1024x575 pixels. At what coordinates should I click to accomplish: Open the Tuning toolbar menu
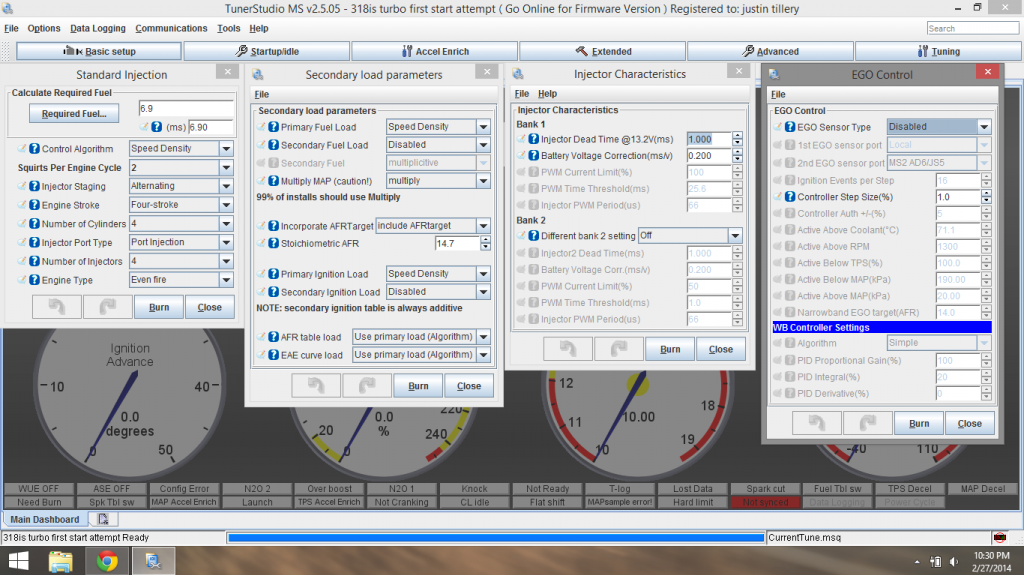pyautogui.click(x=938, y=51)
